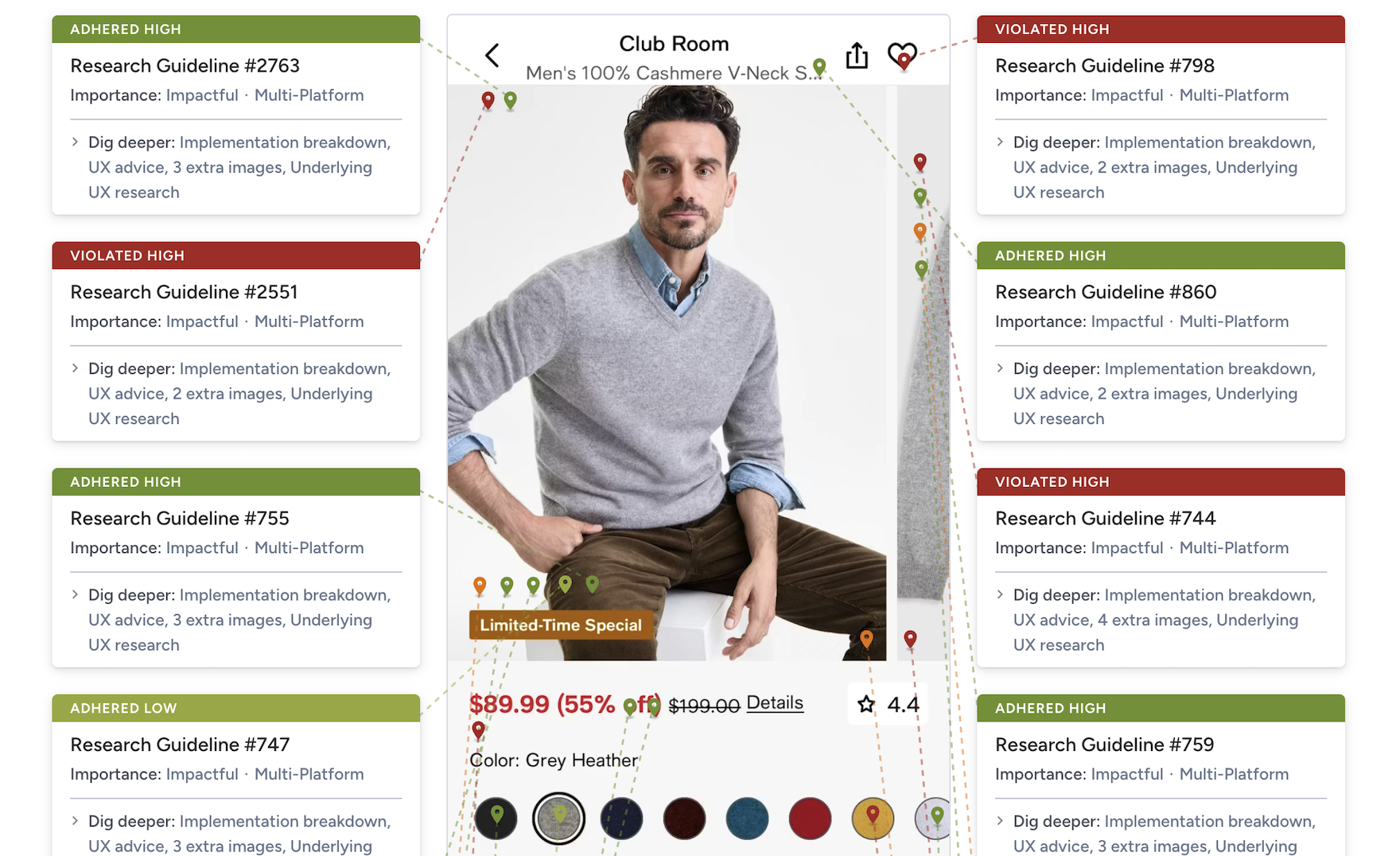
Task: Expand Dig deeper chevron for Guideline #755
Action: pos(75,595)
